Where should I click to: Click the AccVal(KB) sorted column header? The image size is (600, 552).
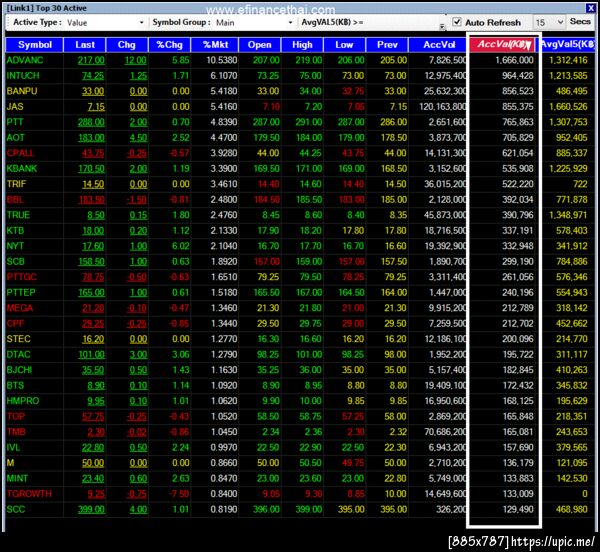[502, 44]
